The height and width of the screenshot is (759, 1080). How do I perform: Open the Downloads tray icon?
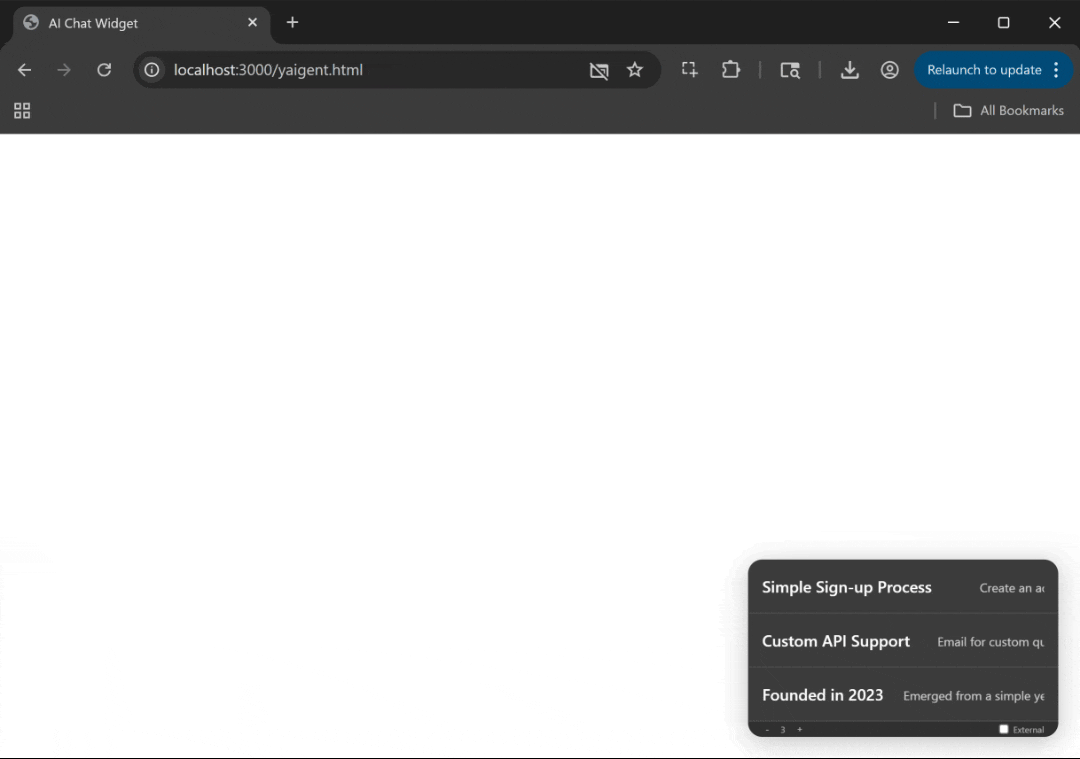pos(849,70)
